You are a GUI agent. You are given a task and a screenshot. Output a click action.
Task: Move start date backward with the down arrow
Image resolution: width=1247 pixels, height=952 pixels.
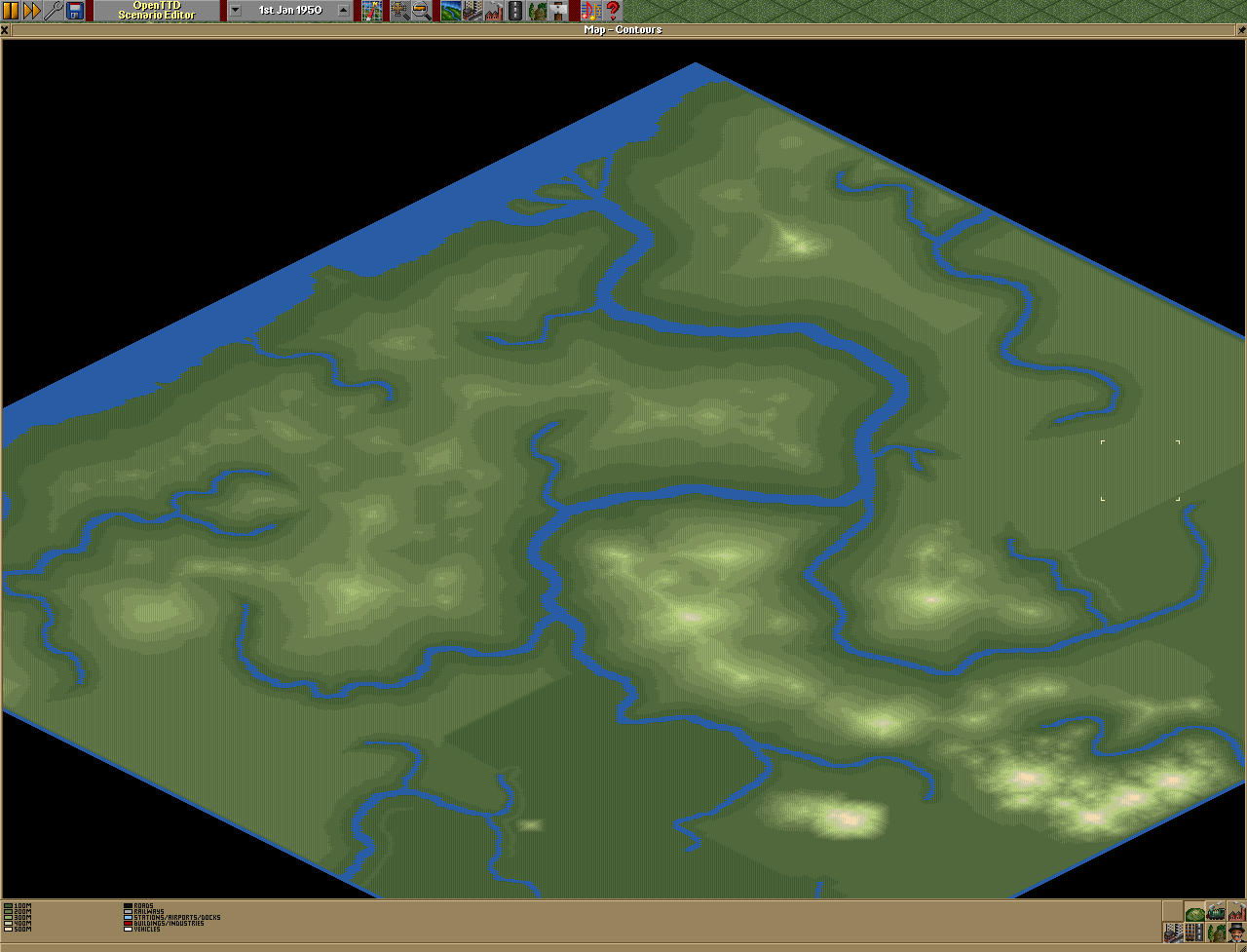[235, 12]
